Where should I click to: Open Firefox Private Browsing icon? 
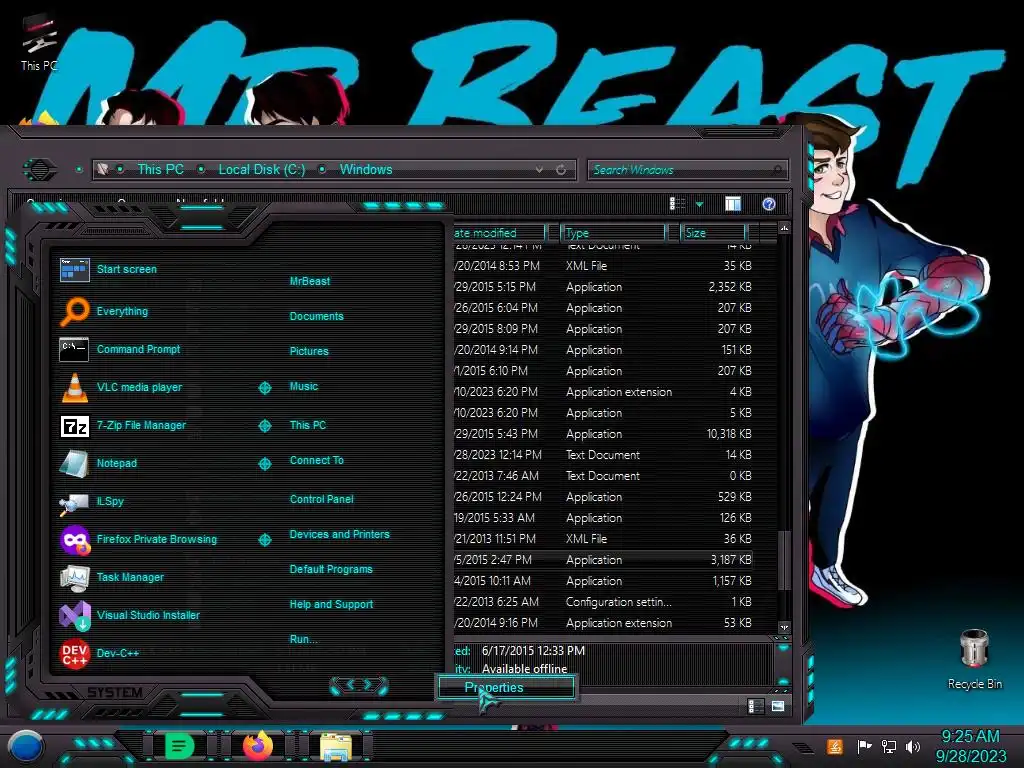click(75, 539)
